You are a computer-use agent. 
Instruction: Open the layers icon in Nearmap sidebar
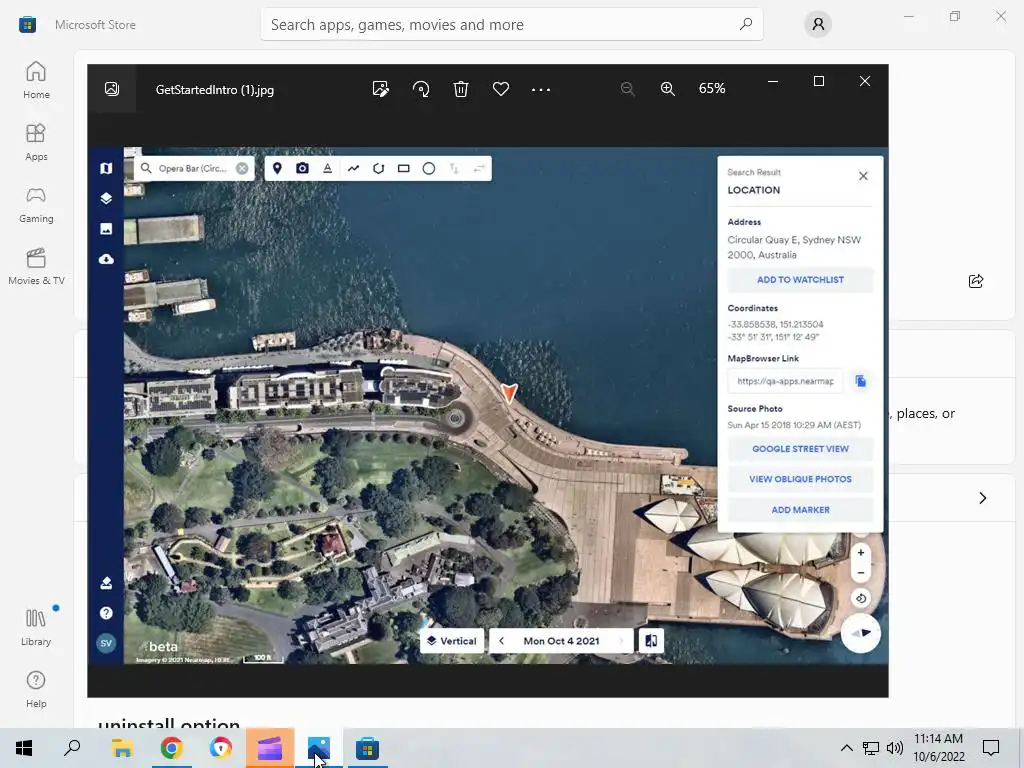pyautogui.click(x=106, y=199)
